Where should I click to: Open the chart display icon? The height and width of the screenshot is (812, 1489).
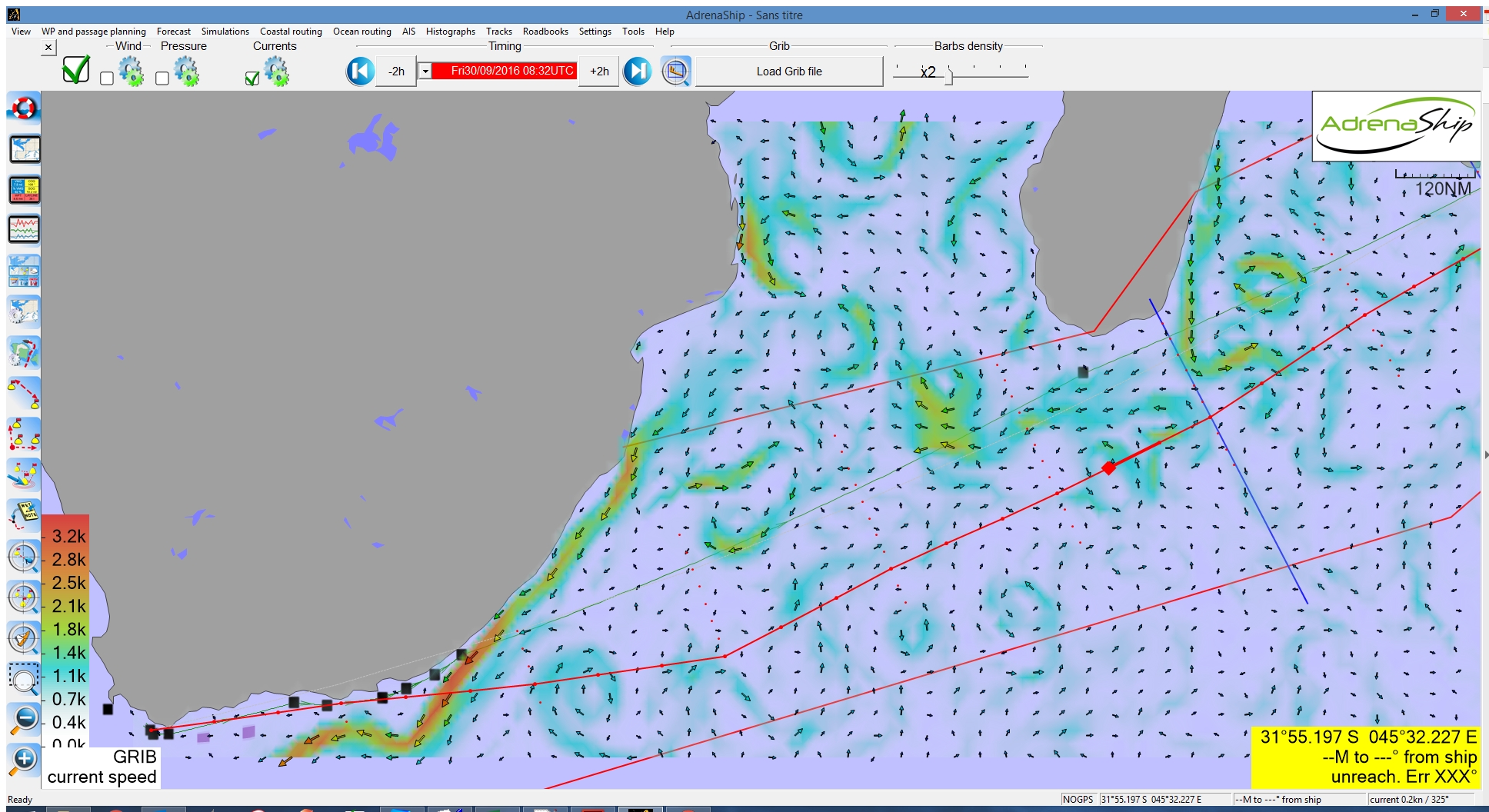click(24, 148)
